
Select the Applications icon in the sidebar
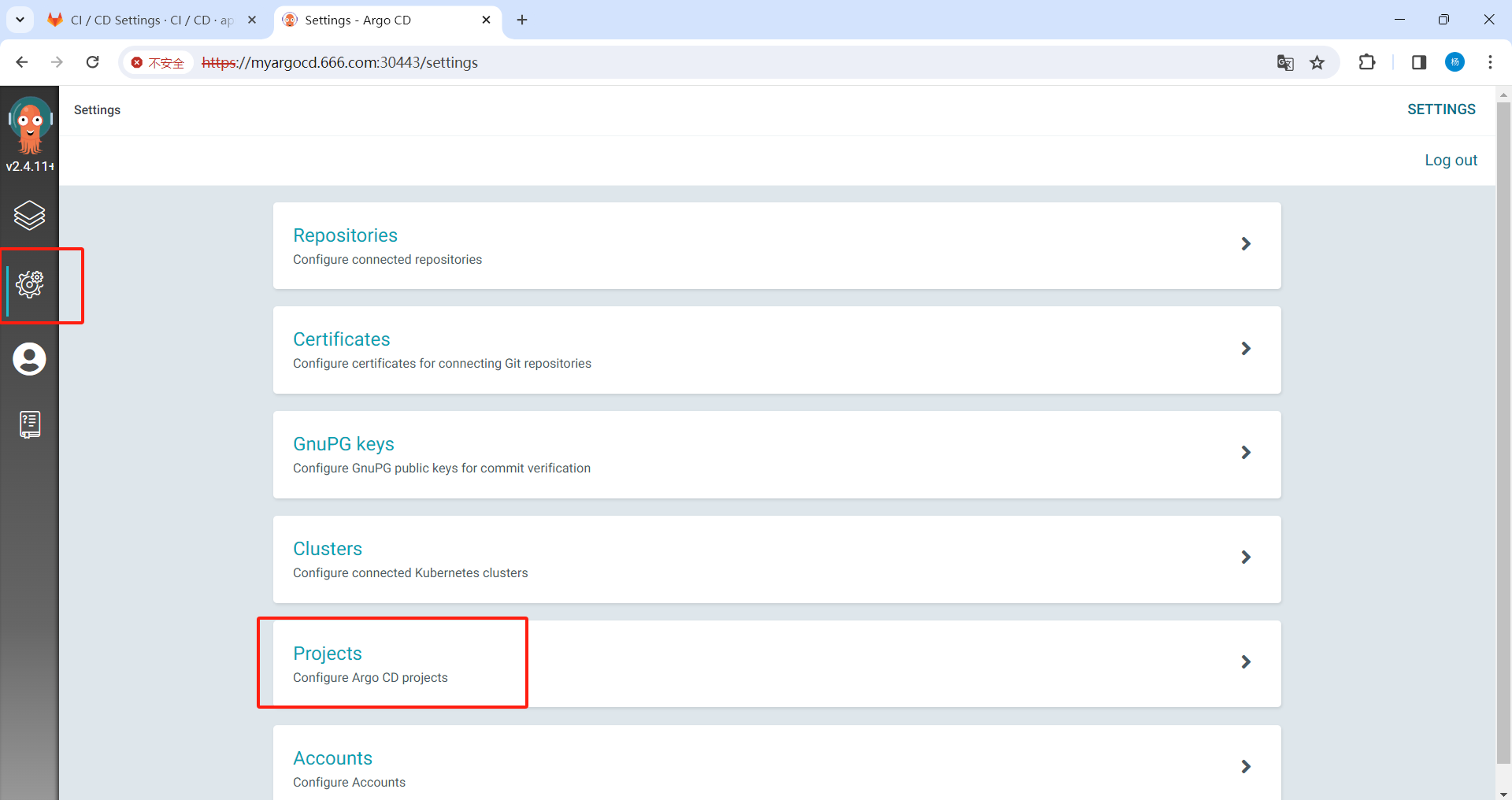point(30,215)
